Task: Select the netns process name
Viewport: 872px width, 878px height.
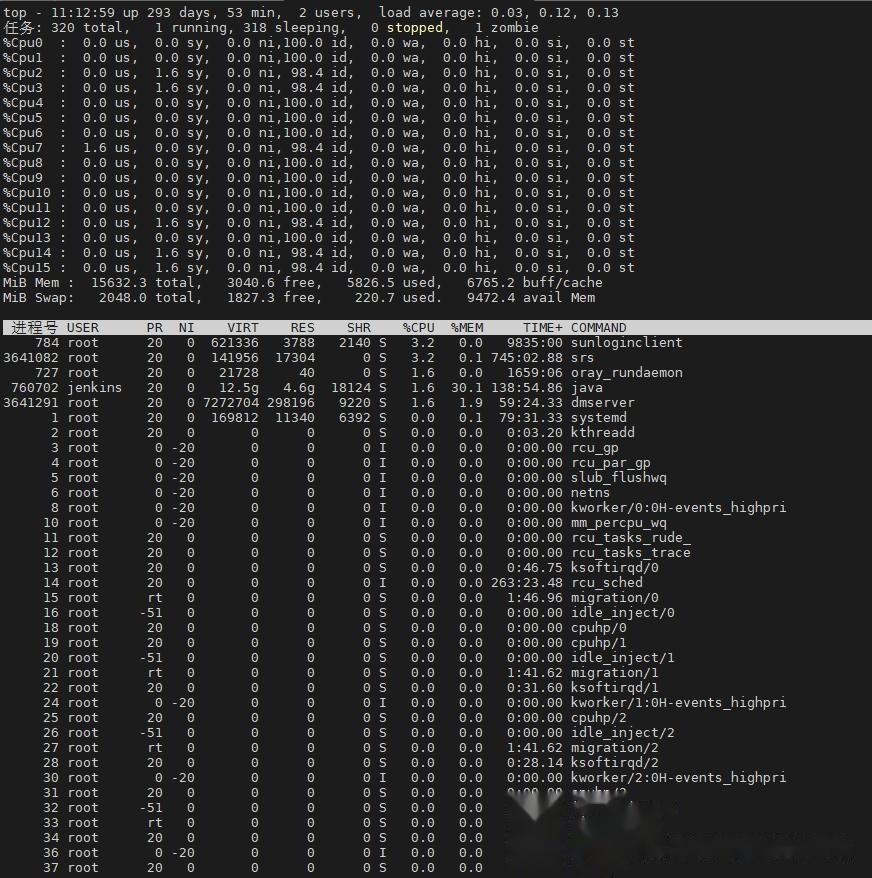Action: point(590,493)
